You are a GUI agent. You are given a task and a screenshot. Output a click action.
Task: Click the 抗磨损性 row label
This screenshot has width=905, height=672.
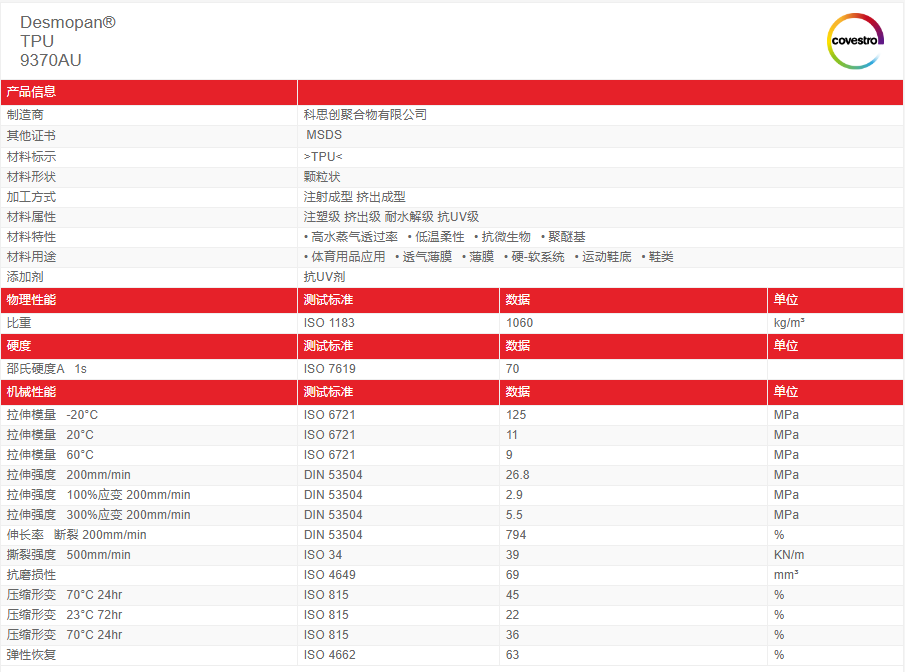(31, 575)
